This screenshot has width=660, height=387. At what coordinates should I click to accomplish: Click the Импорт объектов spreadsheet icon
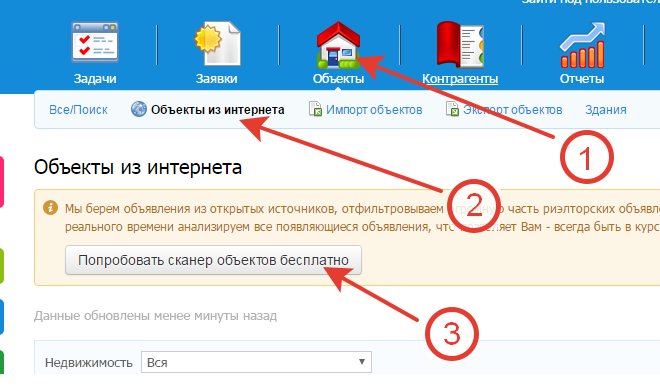click(315, 109)
